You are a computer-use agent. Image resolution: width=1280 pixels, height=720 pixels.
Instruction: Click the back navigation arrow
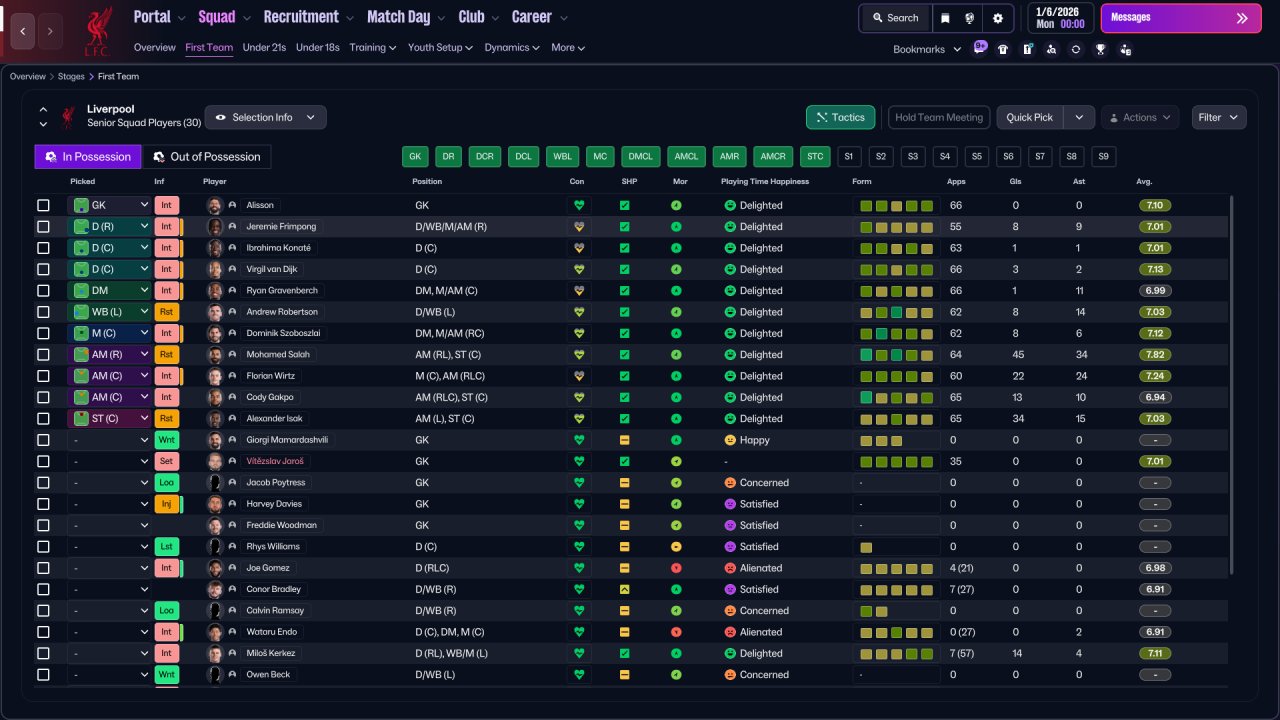coord(24,31)
